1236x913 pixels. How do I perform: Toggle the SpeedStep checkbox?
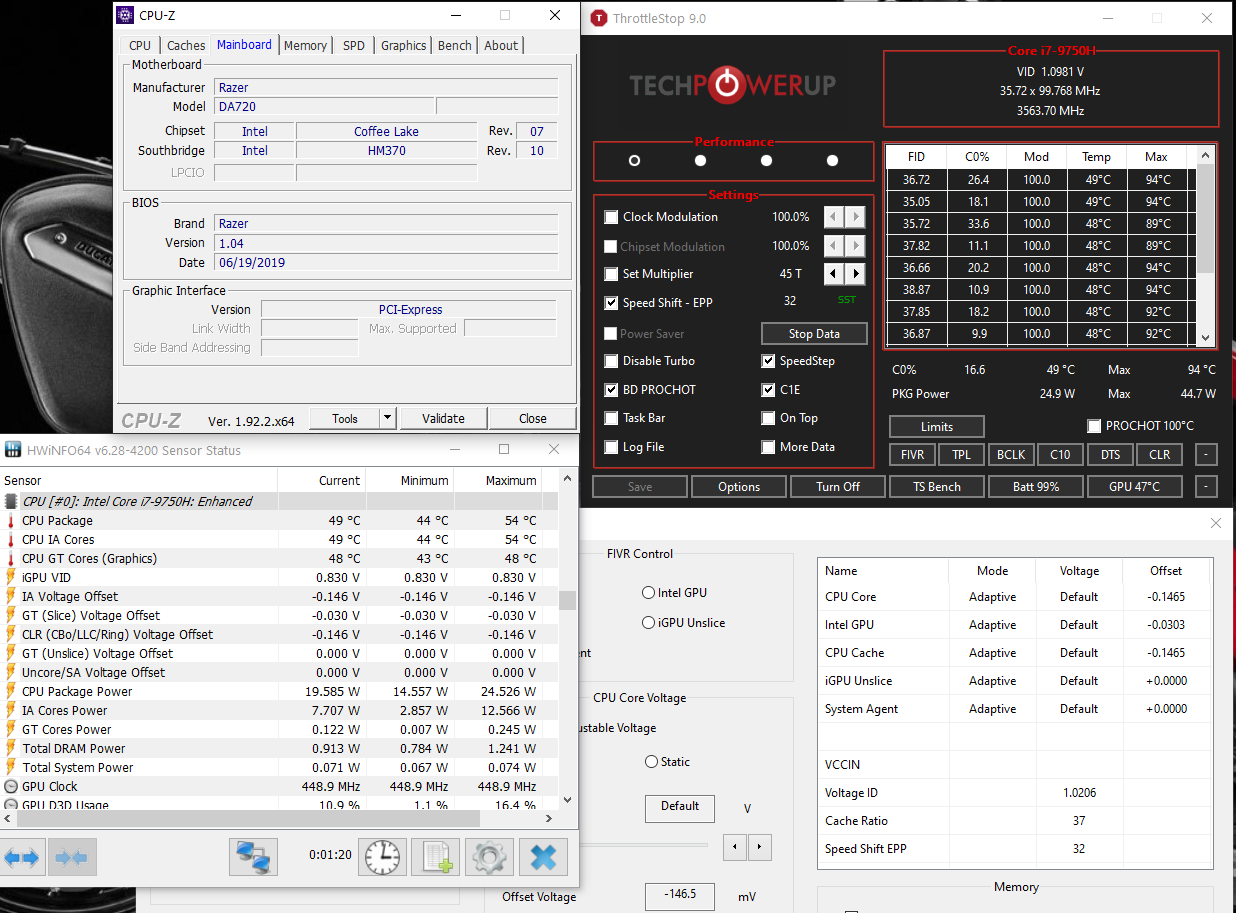pyautogui.click(x=768, y=361)
